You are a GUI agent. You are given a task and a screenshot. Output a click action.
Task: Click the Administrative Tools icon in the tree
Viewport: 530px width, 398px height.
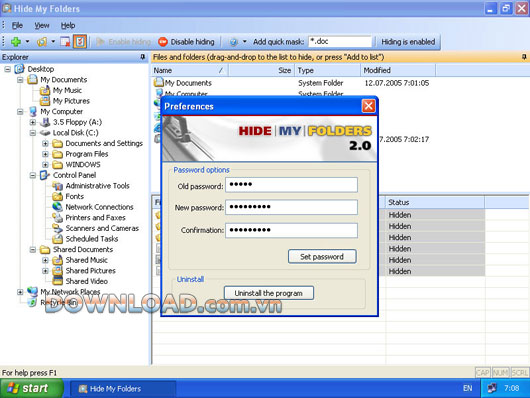57,186
